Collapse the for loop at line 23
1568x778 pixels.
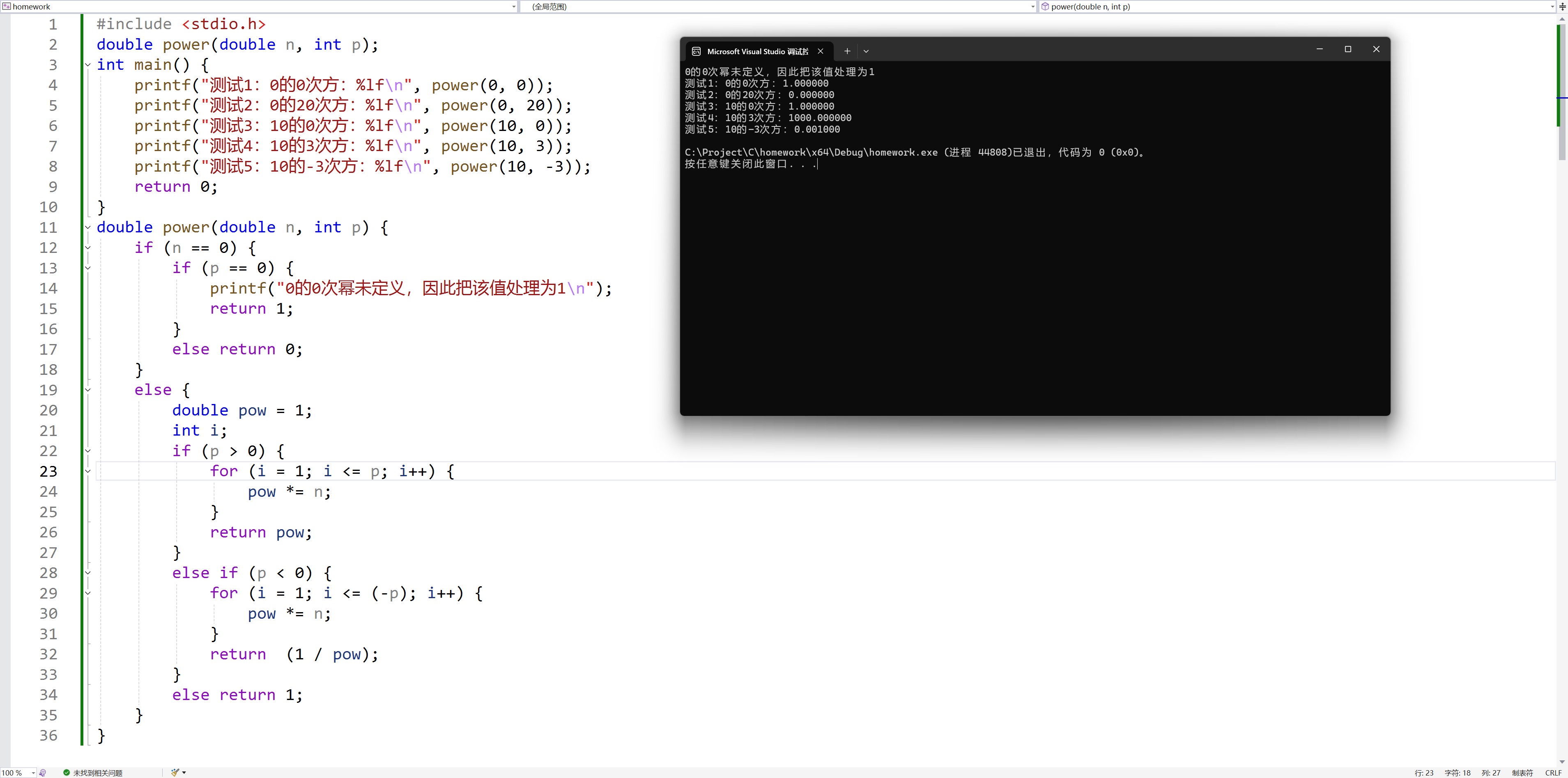point(87,471)
